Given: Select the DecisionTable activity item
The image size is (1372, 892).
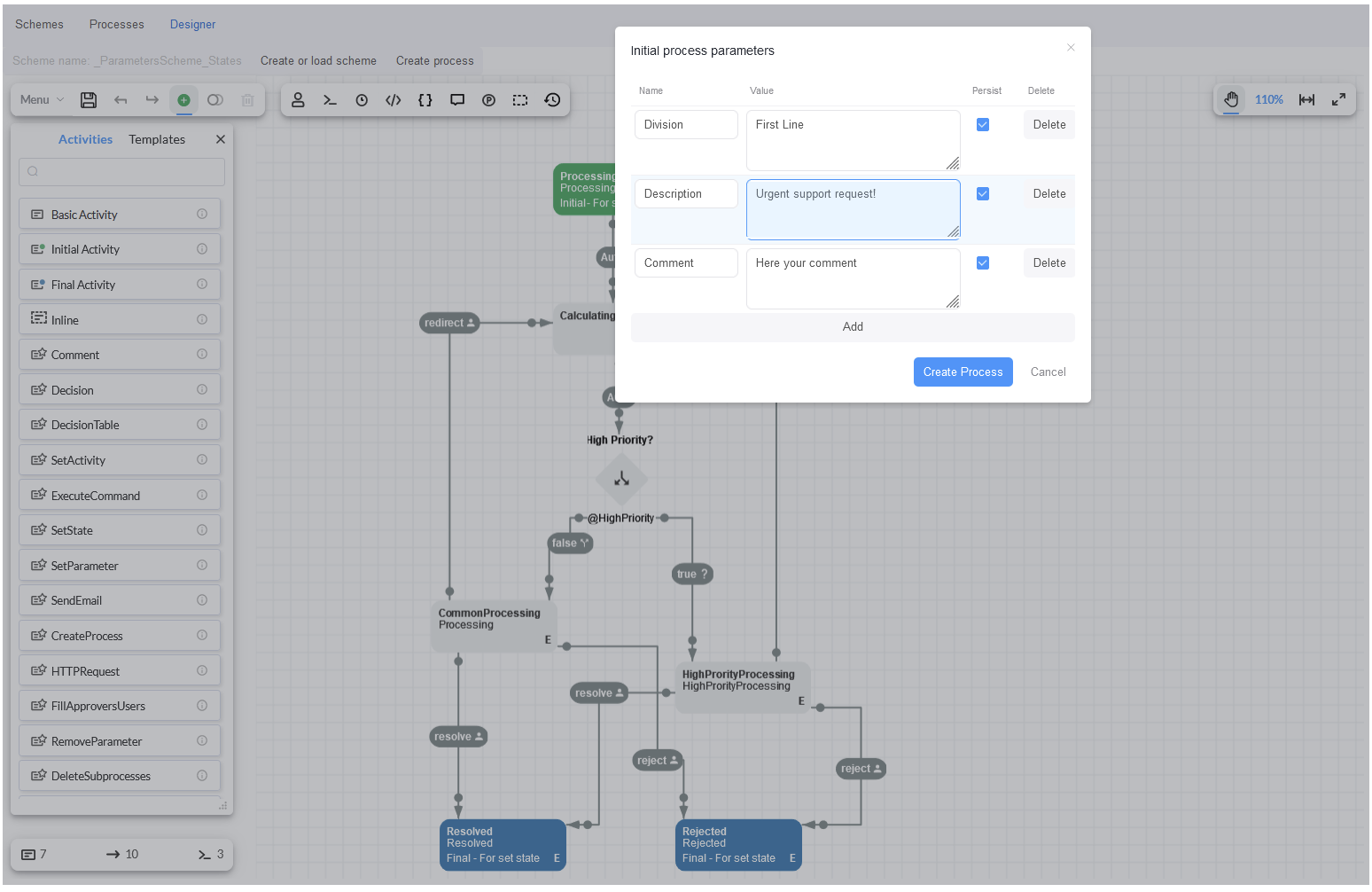Looking at the screenshot, I should (x=120, y=425).
